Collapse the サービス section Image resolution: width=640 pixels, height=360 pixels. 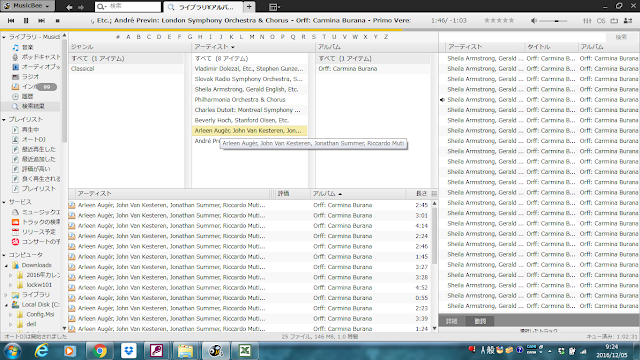pyautogui.click(x=4, y=202)
